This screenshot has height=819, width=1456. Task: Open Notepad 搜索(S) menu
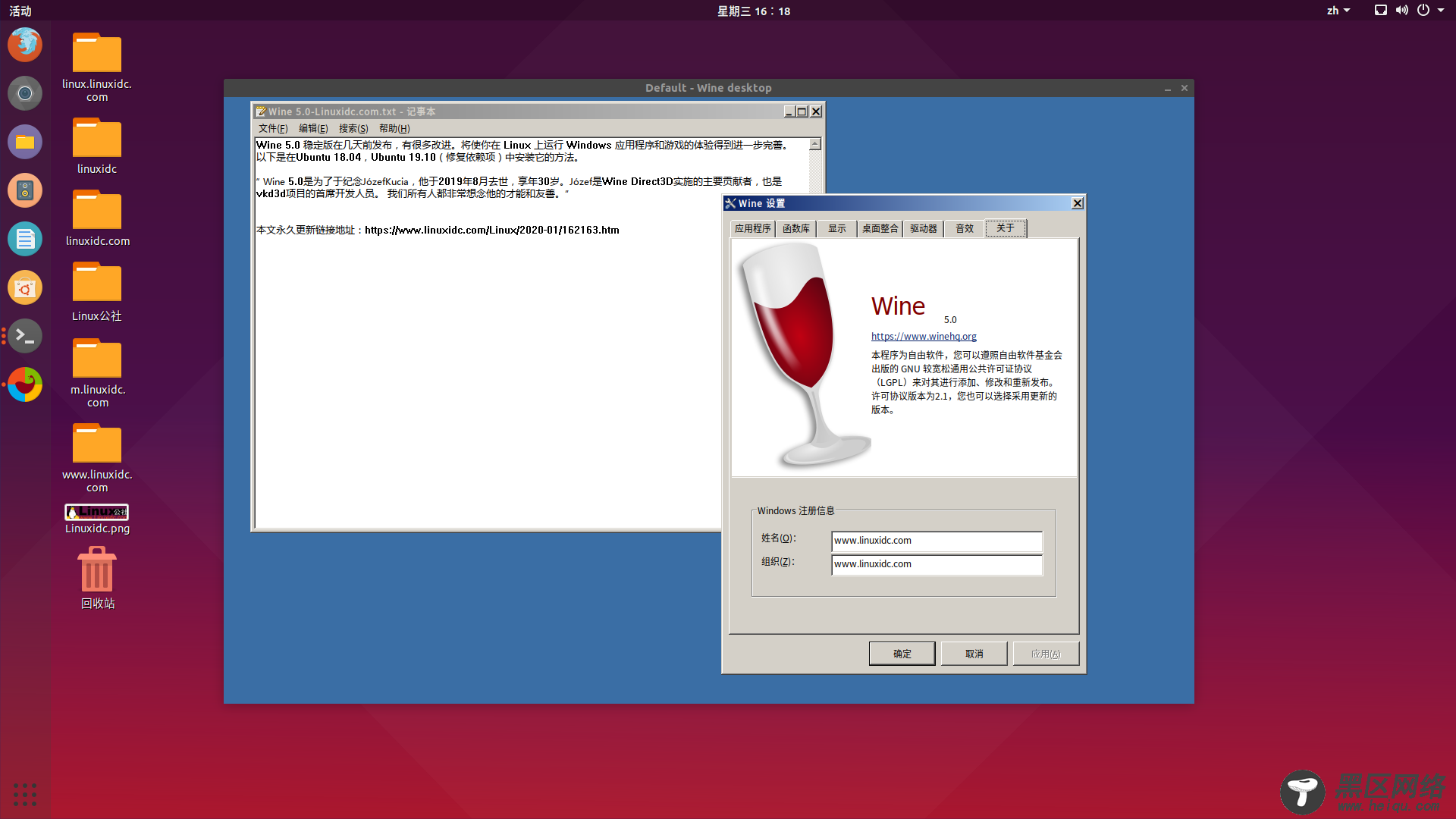tap(353, 128)
